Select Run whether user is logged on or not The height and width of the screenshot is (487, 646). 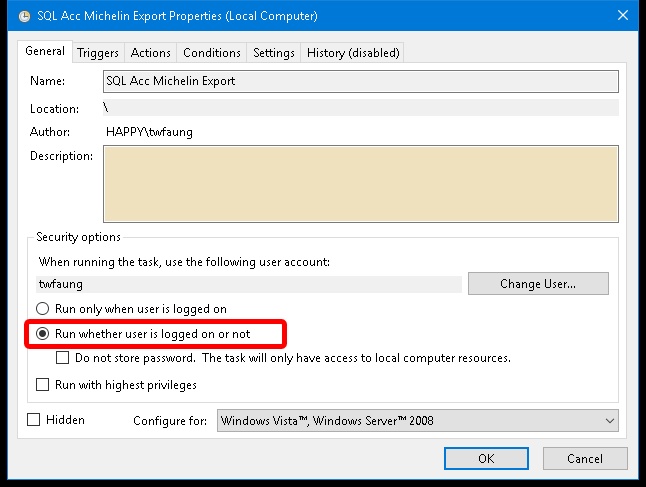pos(43,333)
